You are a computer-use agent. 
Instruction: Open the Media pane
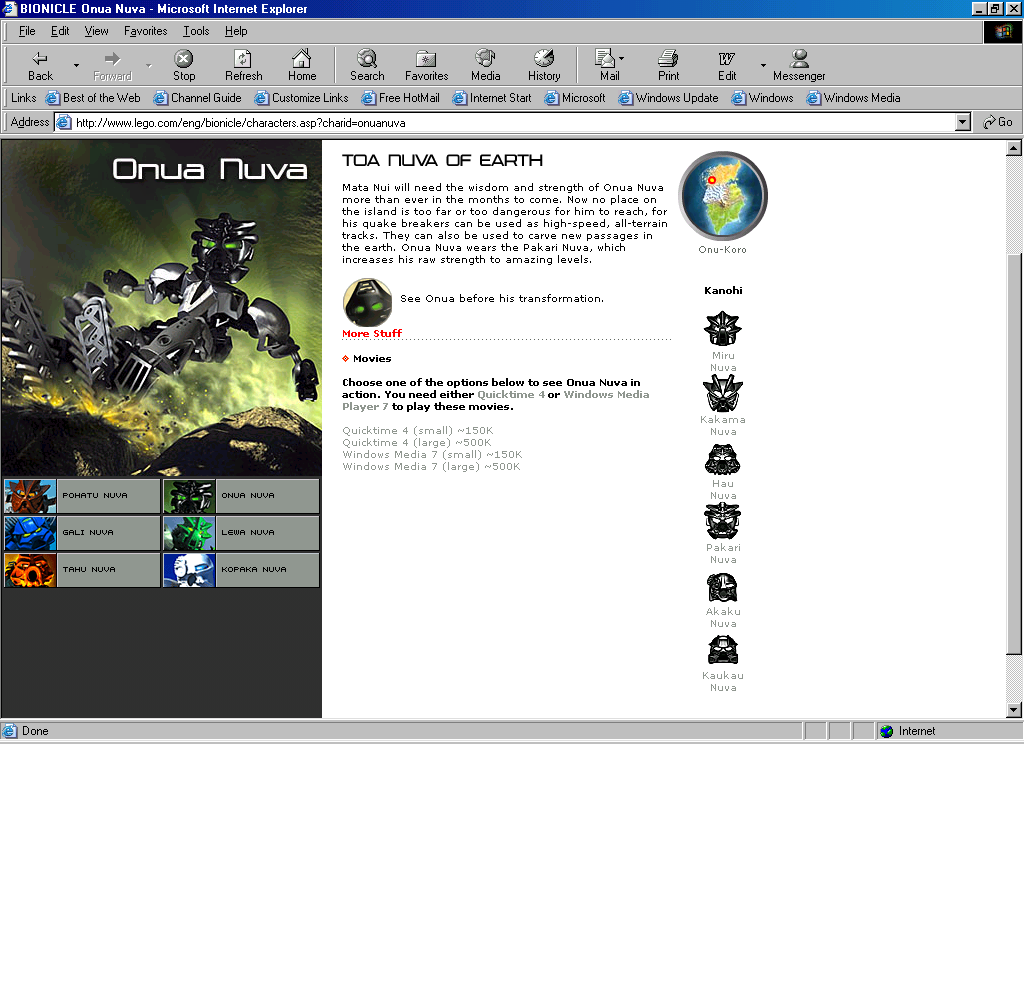coord(485,65)
